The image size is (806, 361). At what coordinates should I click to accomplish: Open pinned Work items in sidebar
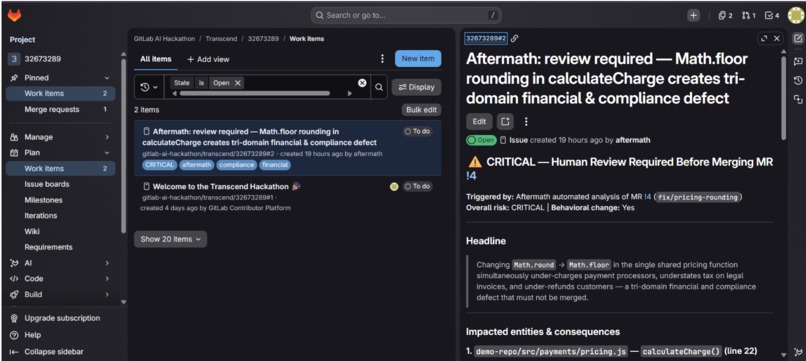pyautogui.click(x=61, y=94)
